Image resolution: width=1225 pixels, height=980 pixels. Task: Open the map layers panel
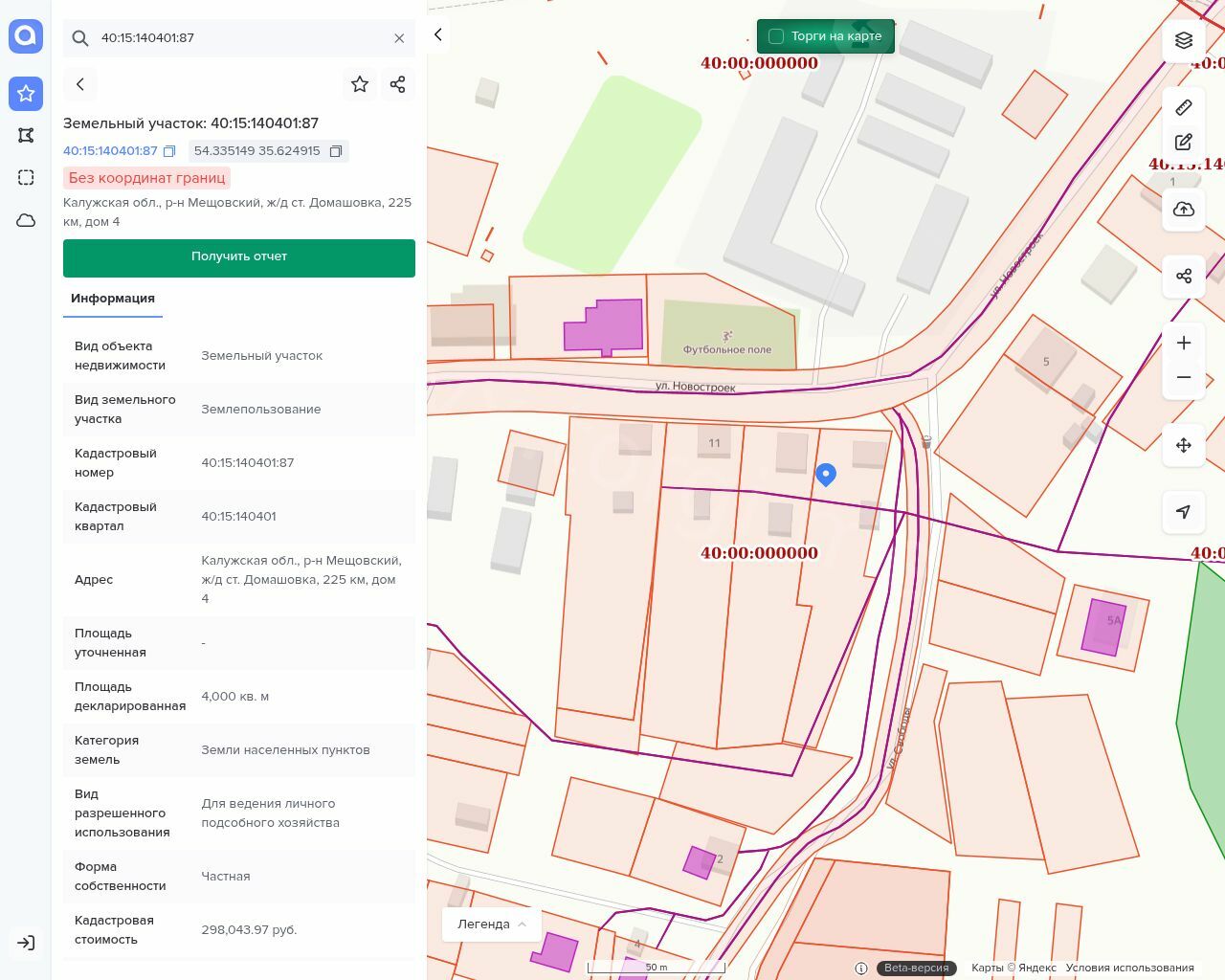(x=1184, y=40)
